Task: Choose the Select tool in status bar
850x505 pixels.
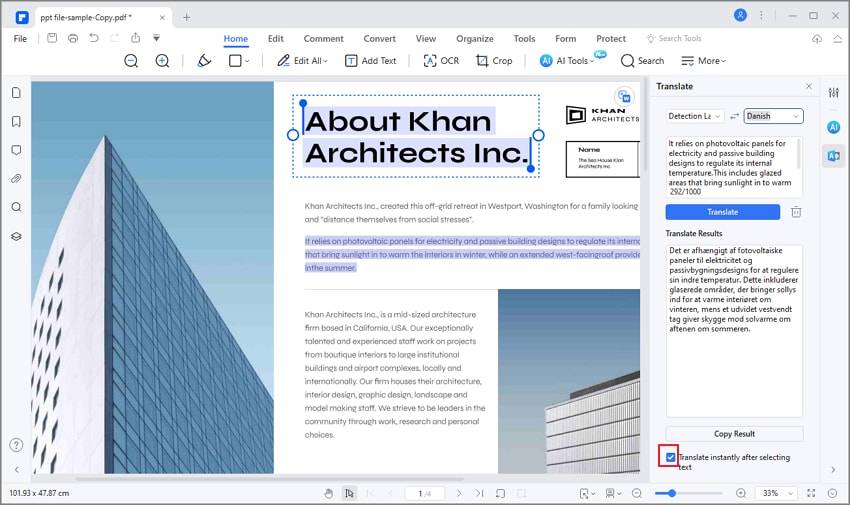Action: pos(350,493)
